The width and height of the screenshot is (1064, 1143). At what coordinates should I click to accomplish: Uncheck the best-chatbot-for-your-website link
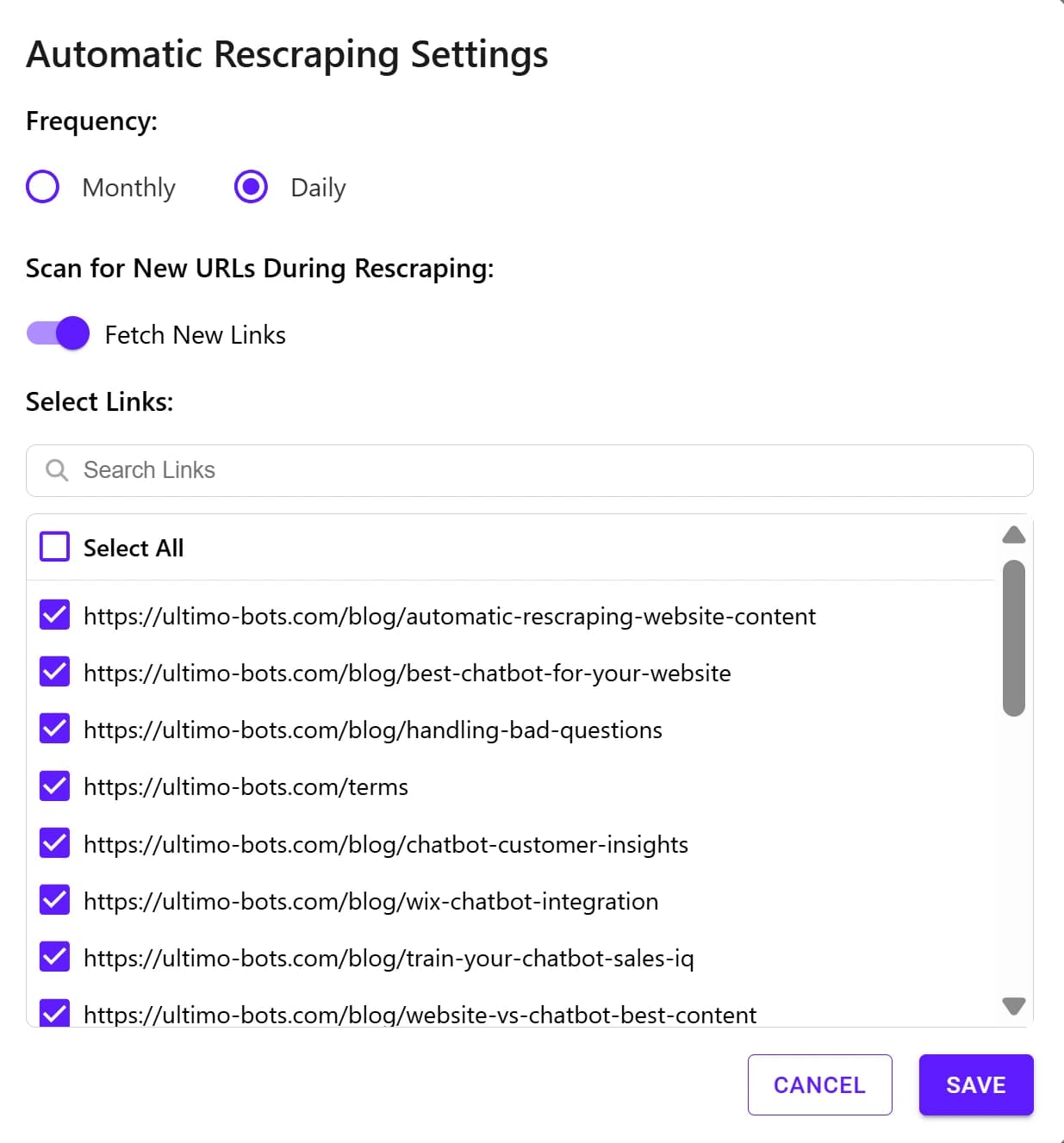pos(53,672)
